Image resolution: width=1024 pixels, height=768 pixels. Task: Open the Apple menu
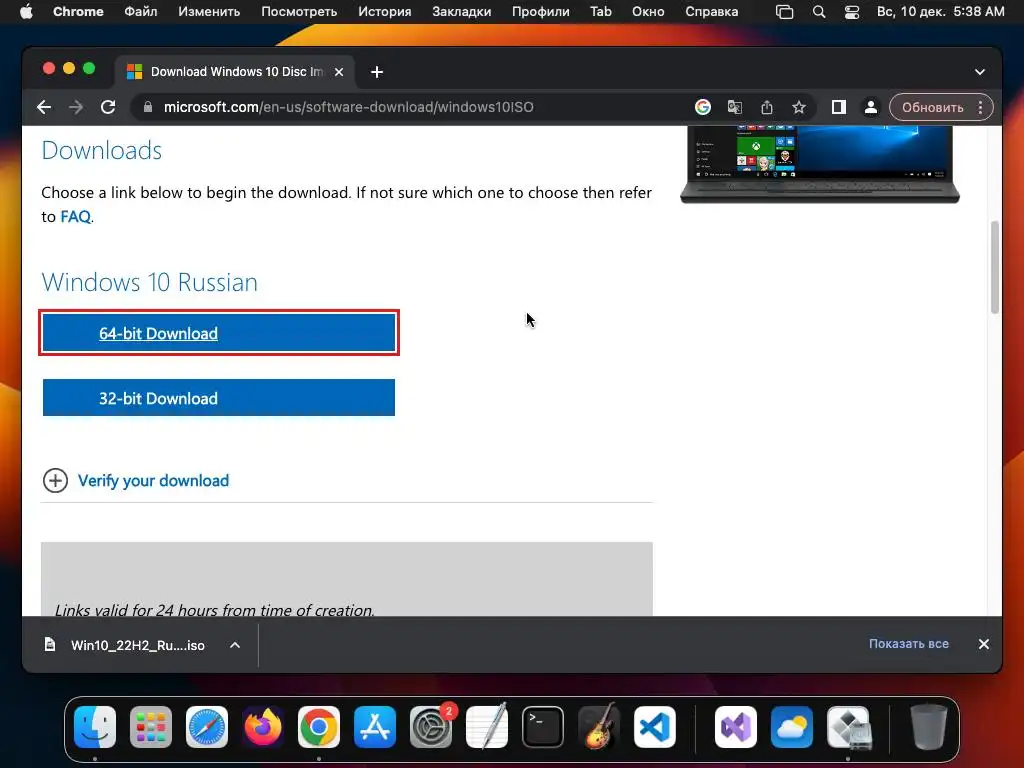pos(26,12)
